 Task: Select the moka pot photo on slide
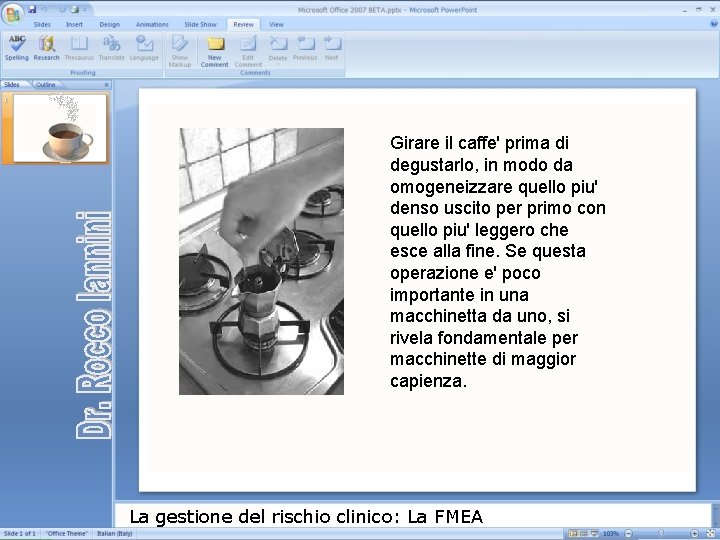[261, 261]
